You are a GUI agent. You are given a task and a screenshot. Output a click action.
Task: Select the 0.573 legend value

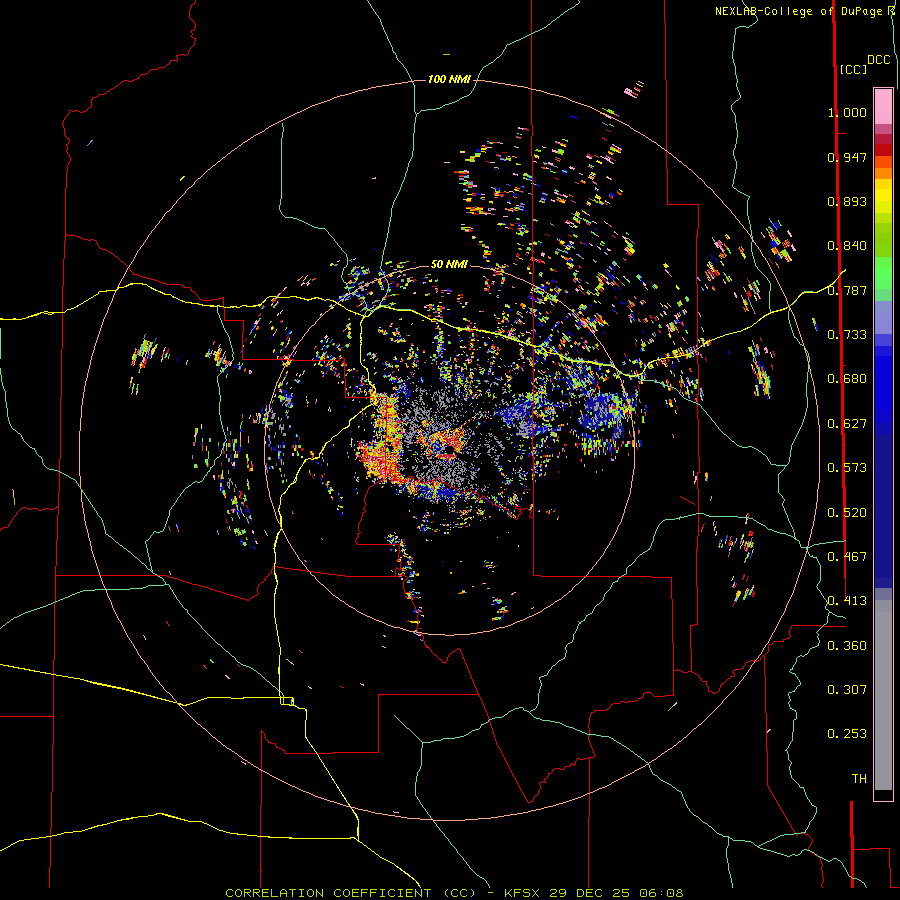(847, 468)
